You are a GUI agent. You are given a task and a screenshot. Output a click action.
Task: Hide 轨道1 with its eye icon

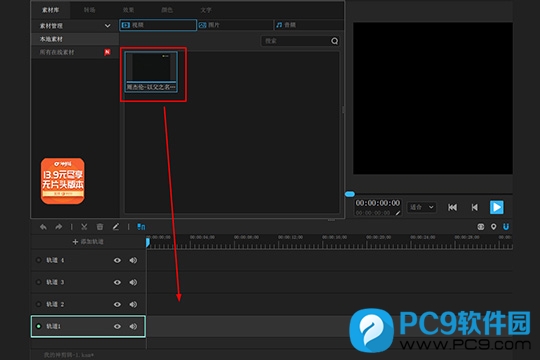coord(117,326)
